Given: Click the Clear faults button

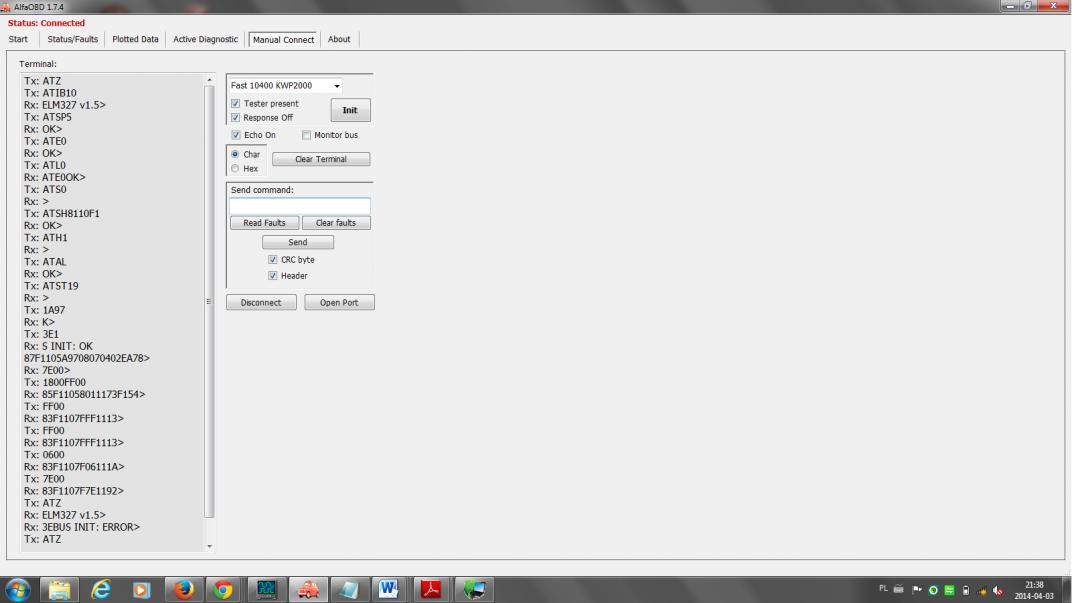Looking at the screenshot, I should click(336, 223).
